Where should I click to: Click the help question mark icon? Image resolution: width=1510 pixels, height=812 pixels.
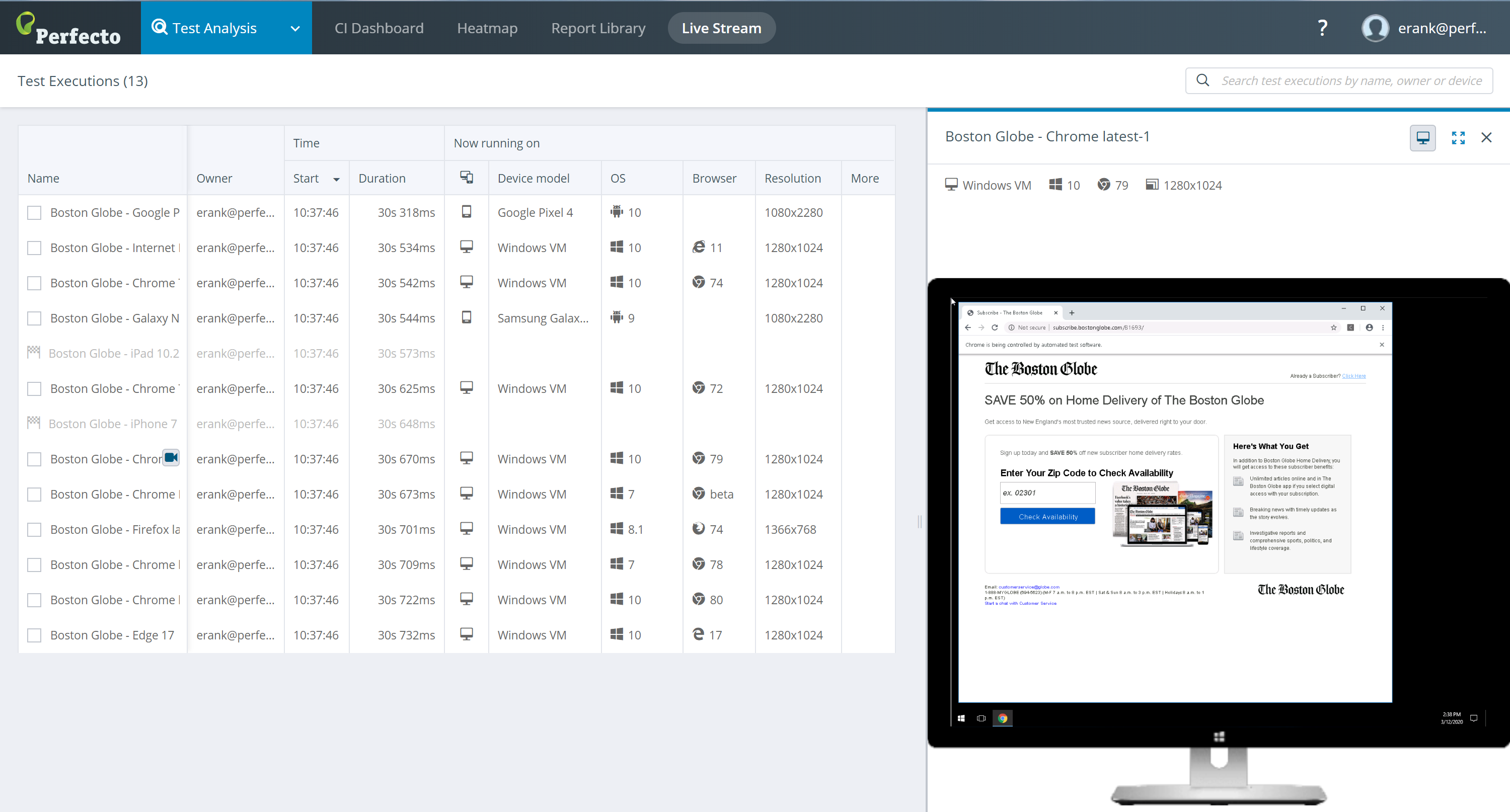(1322, 28)
